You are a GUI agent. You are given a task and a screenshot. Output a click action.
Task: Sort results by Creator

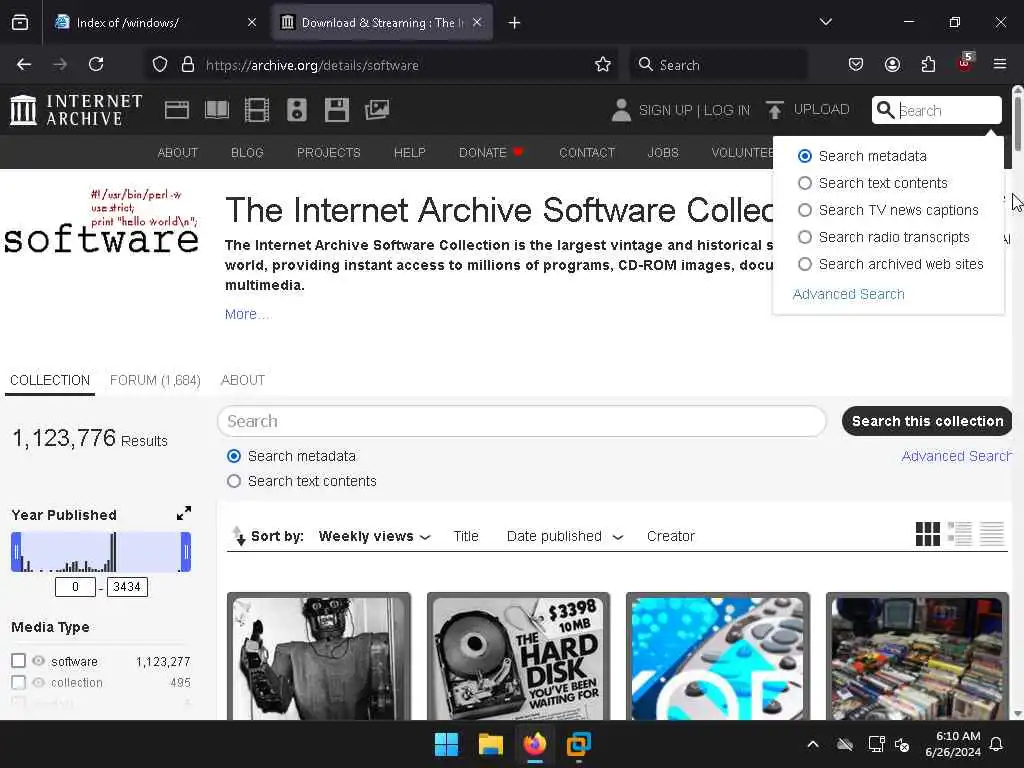pos(671,536)
